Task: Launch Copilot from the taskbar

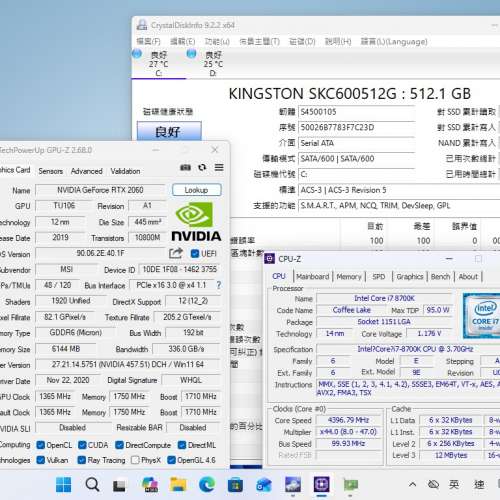Action: [149, 485]
